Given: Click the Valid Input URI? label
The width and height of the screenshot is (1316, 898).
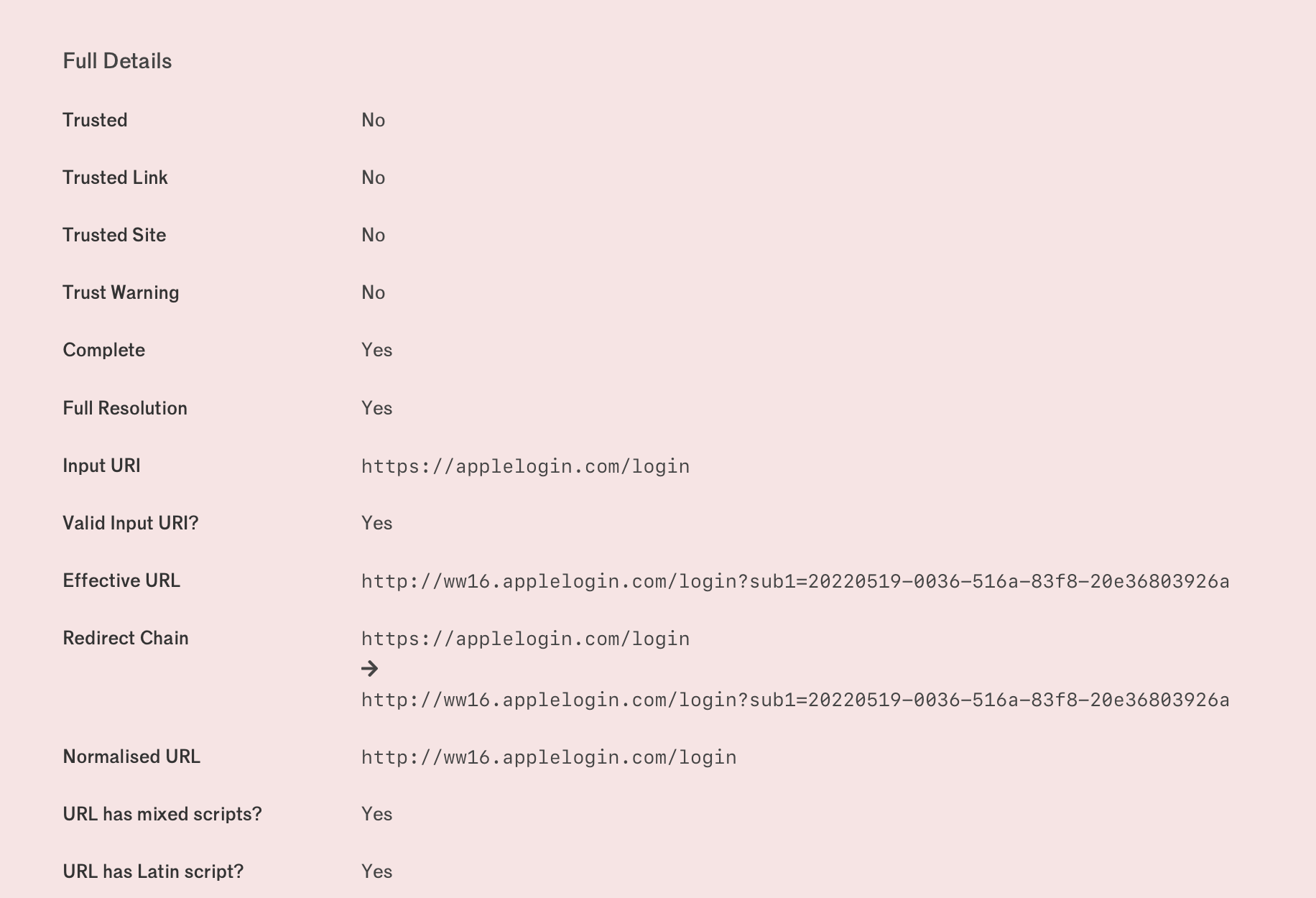Looking at the screenshot, I should point(131,523).
